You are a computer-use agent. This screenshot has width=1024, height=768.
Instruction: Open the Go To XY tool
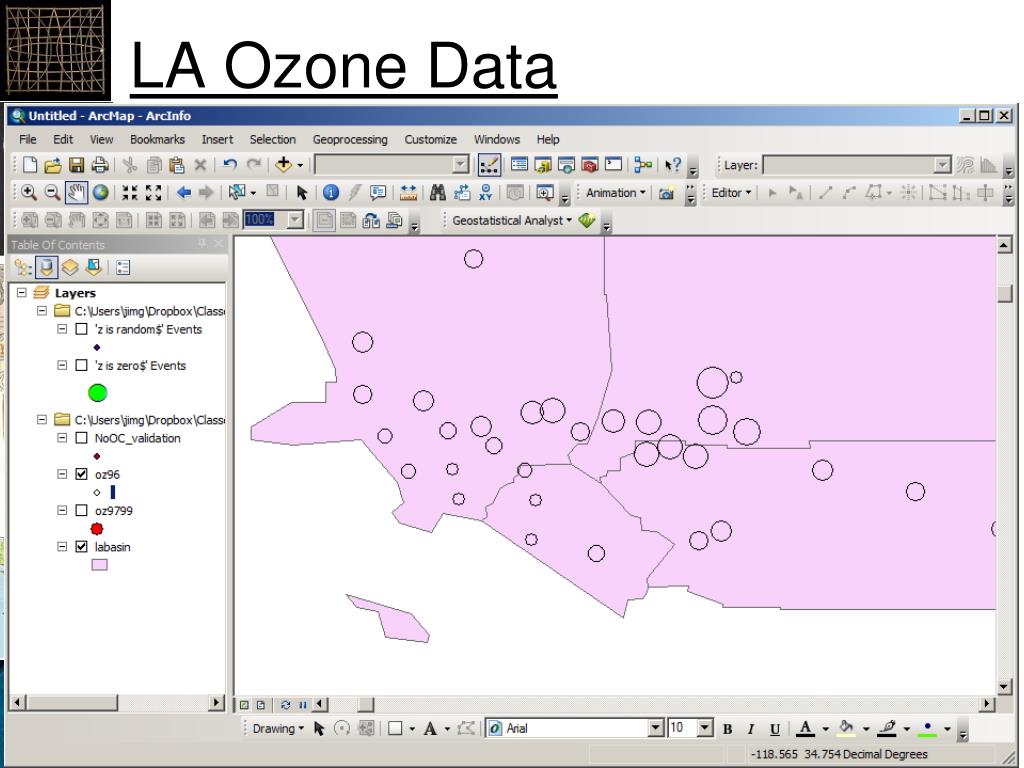click(485, 193)
